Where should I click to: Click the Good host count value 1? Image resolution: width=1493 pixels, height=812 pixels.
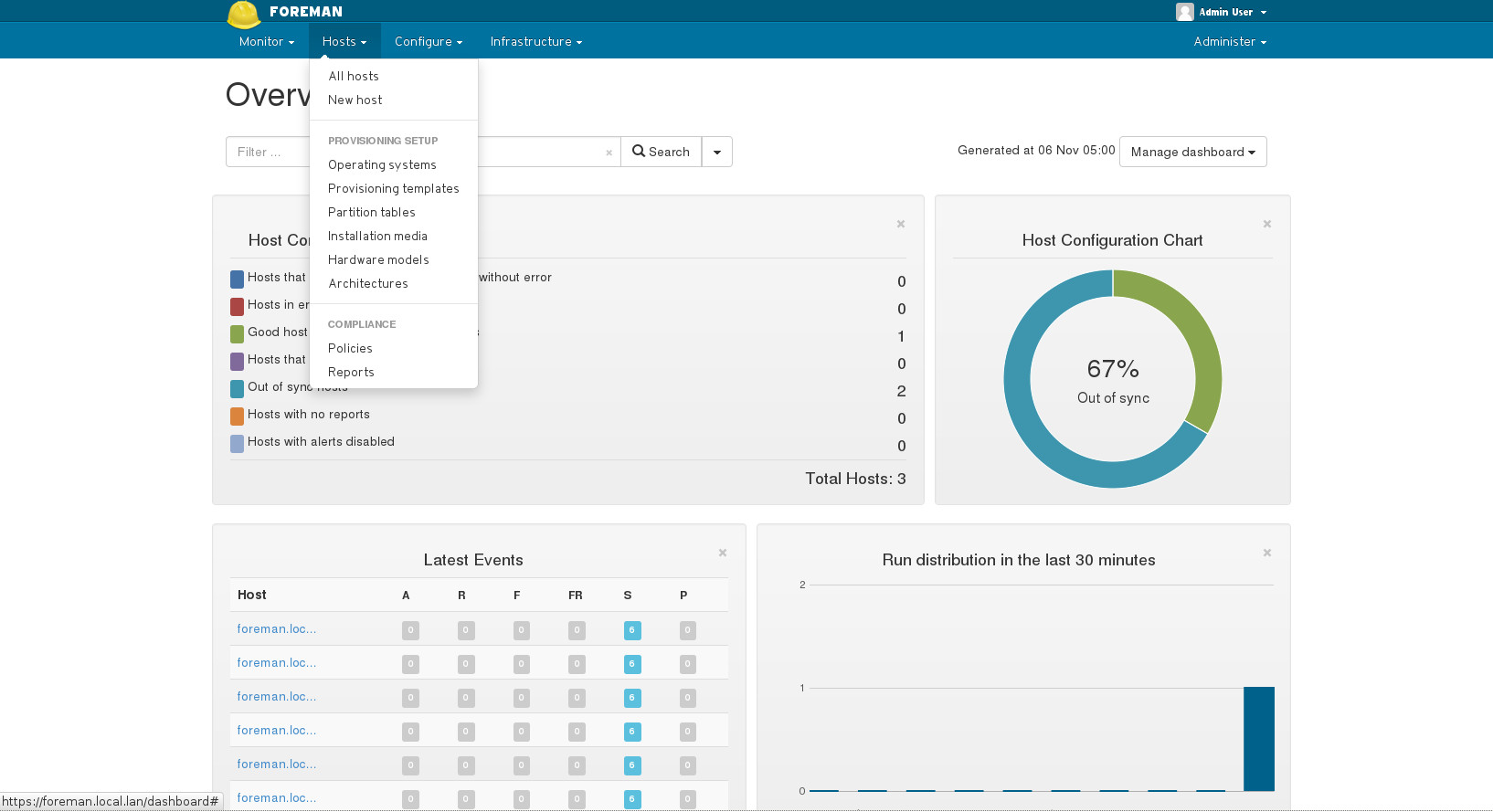901,336
